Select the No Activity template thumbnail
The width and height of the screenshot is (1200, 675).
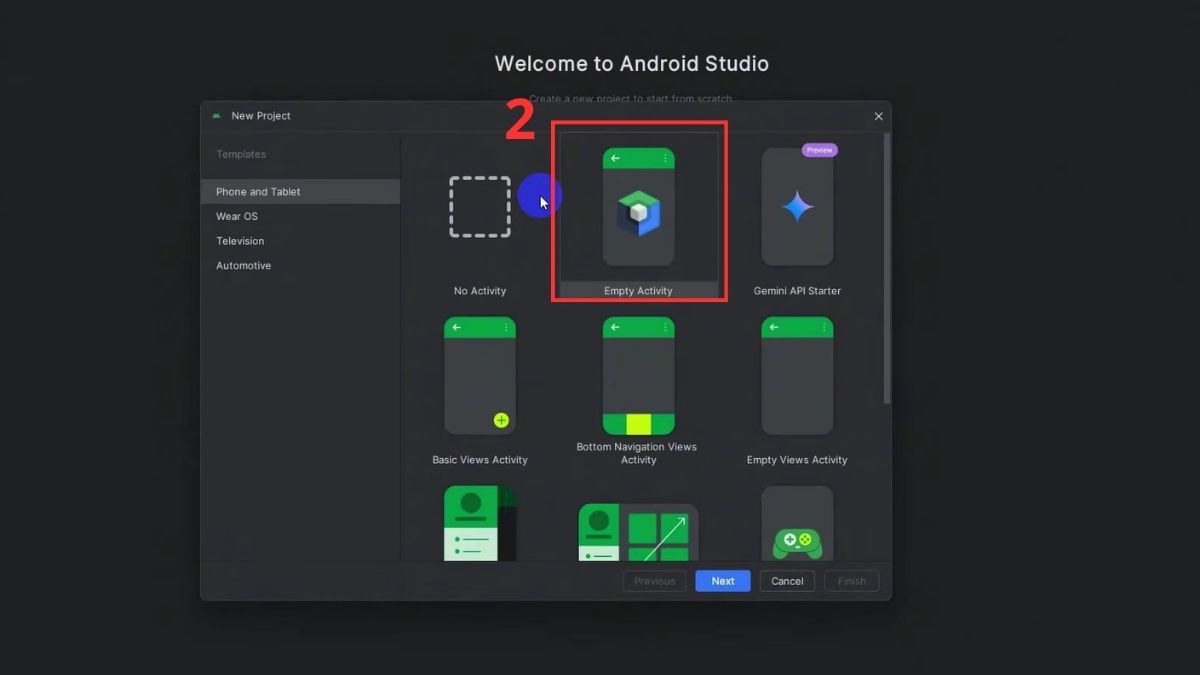pos(480,207)
